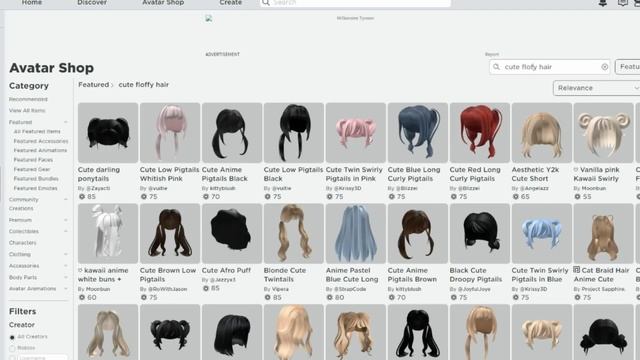
Task: Visit creator @StrapCode profile link
Action: [x=350, y=289]
